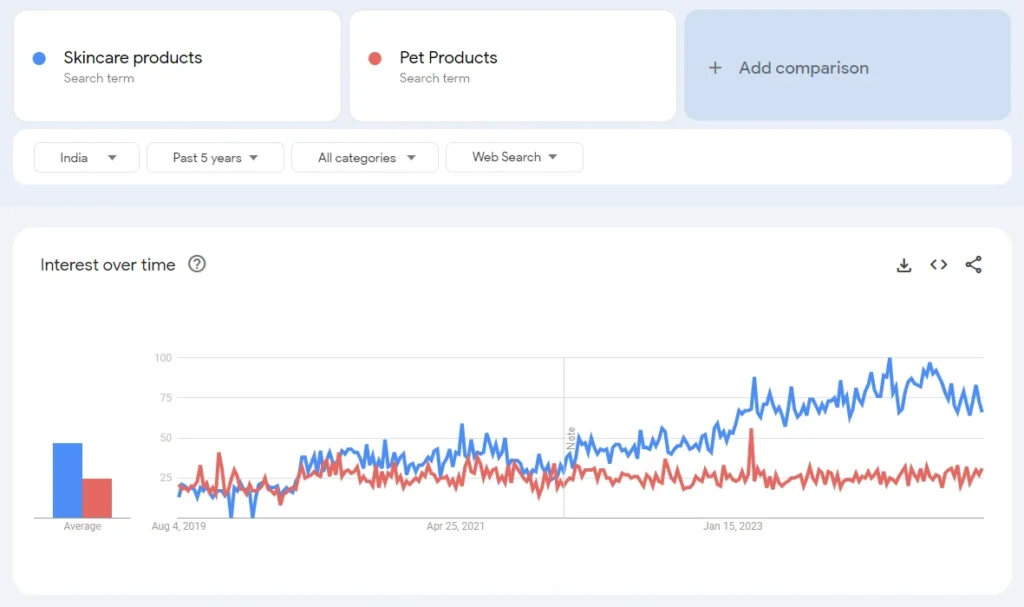Click the embed code icon
The width and height of the screenshot is (1024, 607).
938,265
